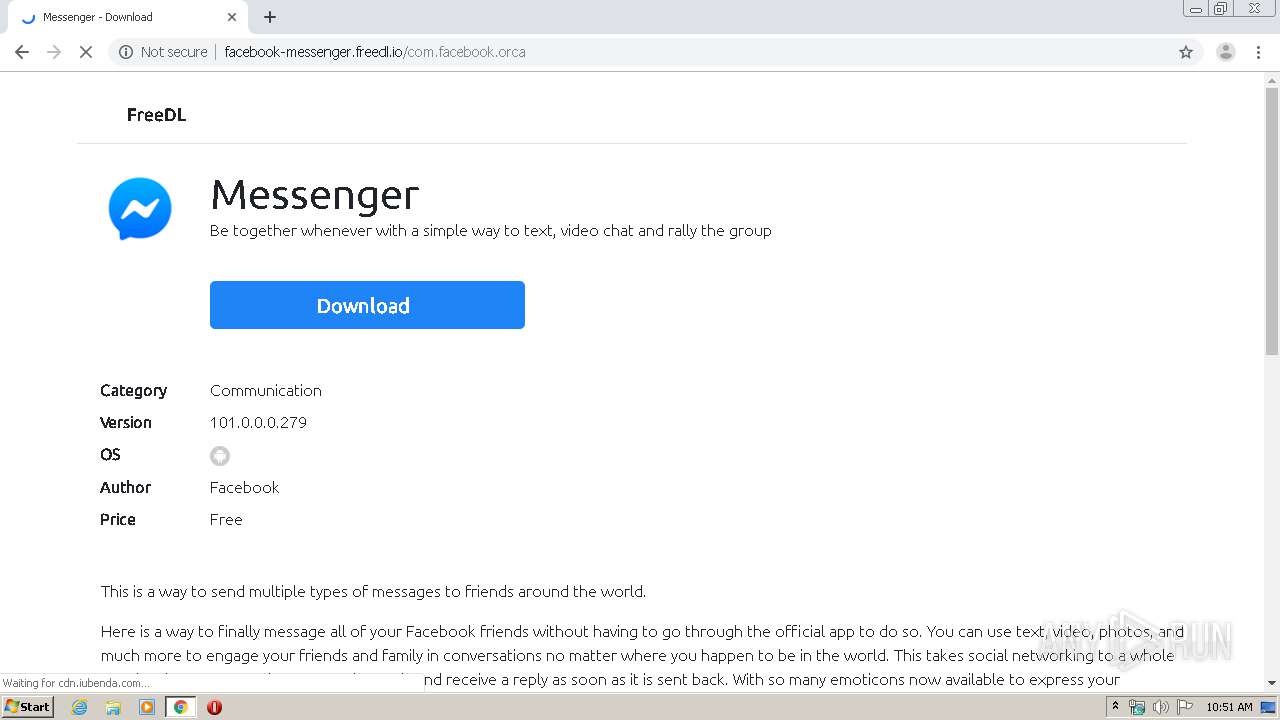Open the Chrome three-dot menu

click(1259, 52)
